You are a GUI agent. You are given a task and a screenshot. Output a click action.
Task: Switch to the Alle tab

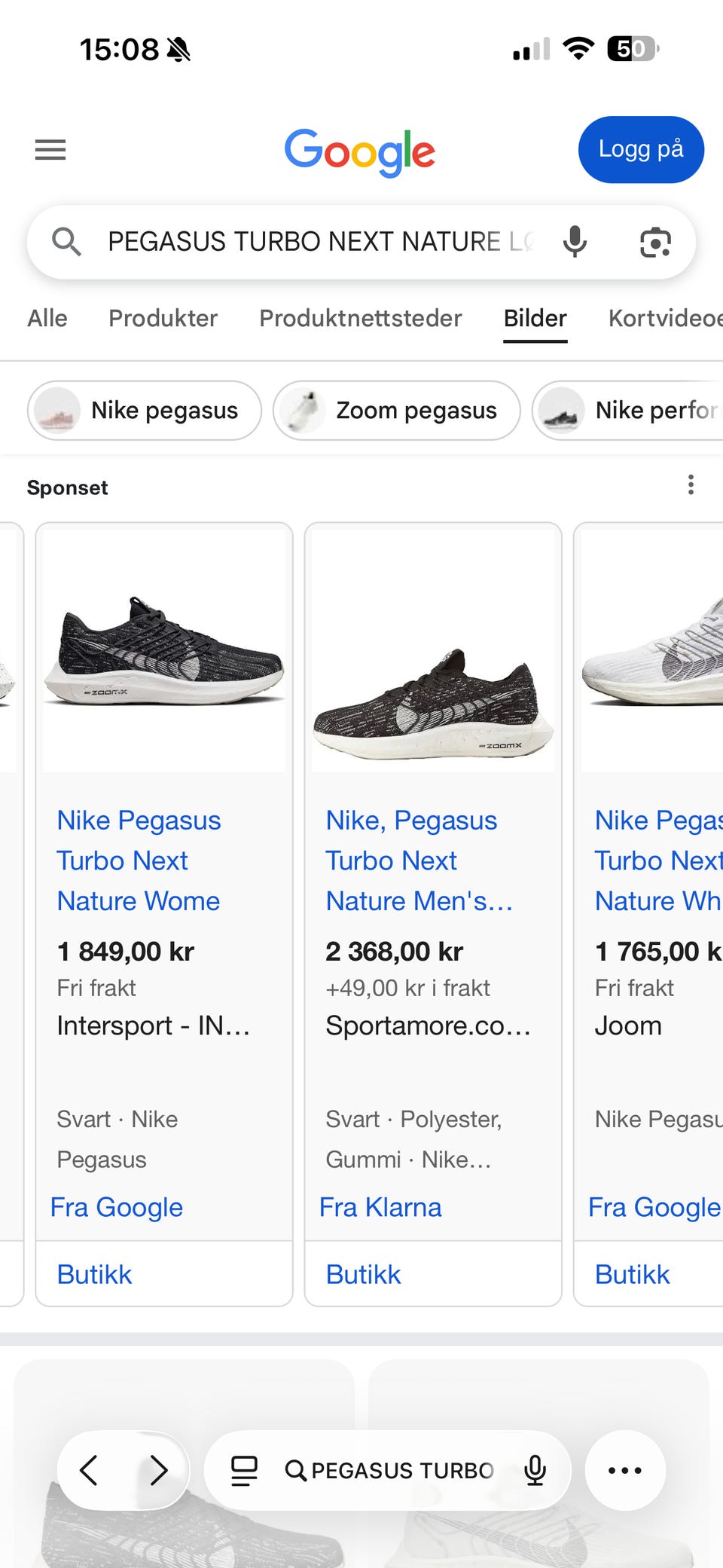[x=47, y=318]
